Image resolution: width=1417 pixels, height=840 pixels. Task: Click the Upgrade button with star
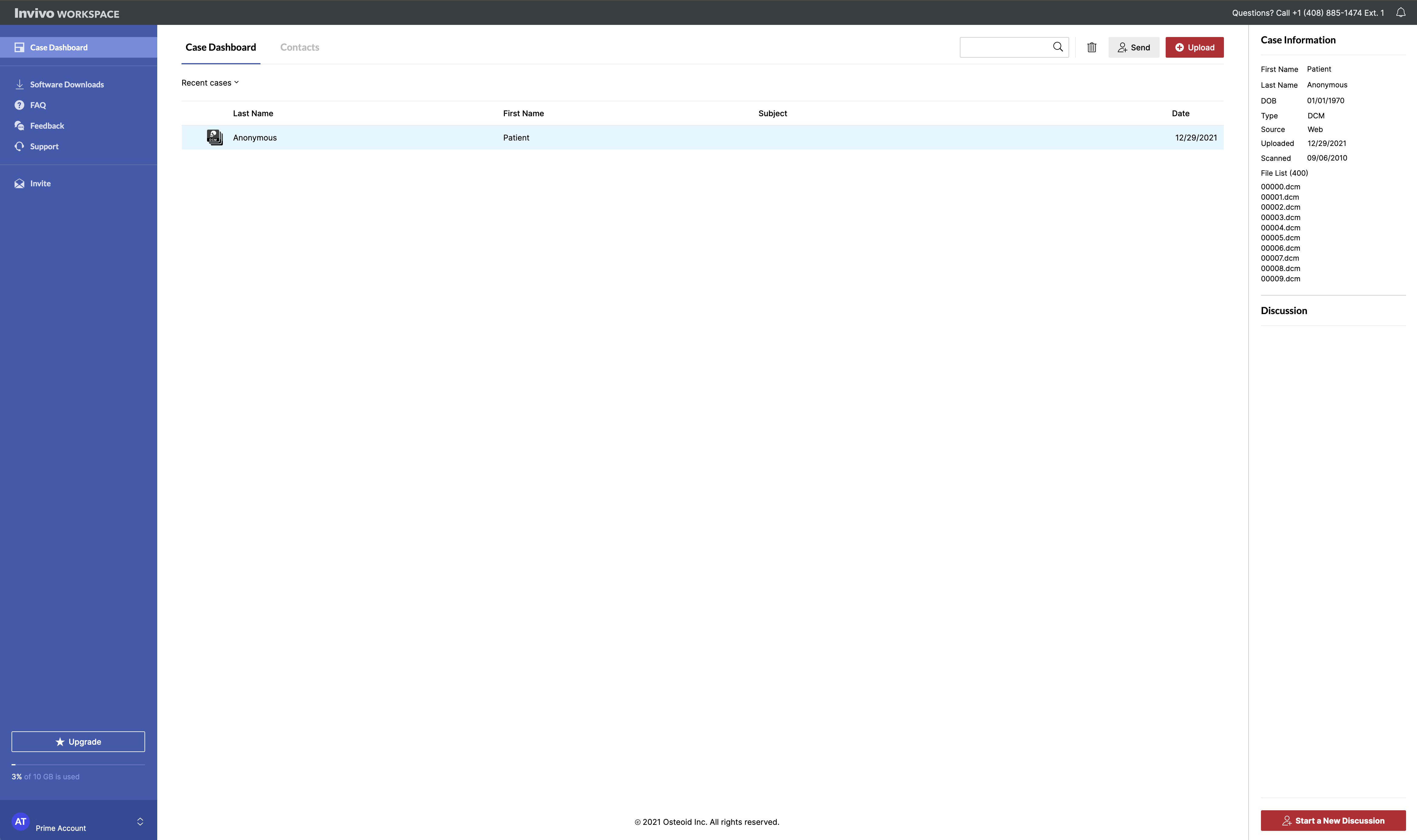[77, 741]
